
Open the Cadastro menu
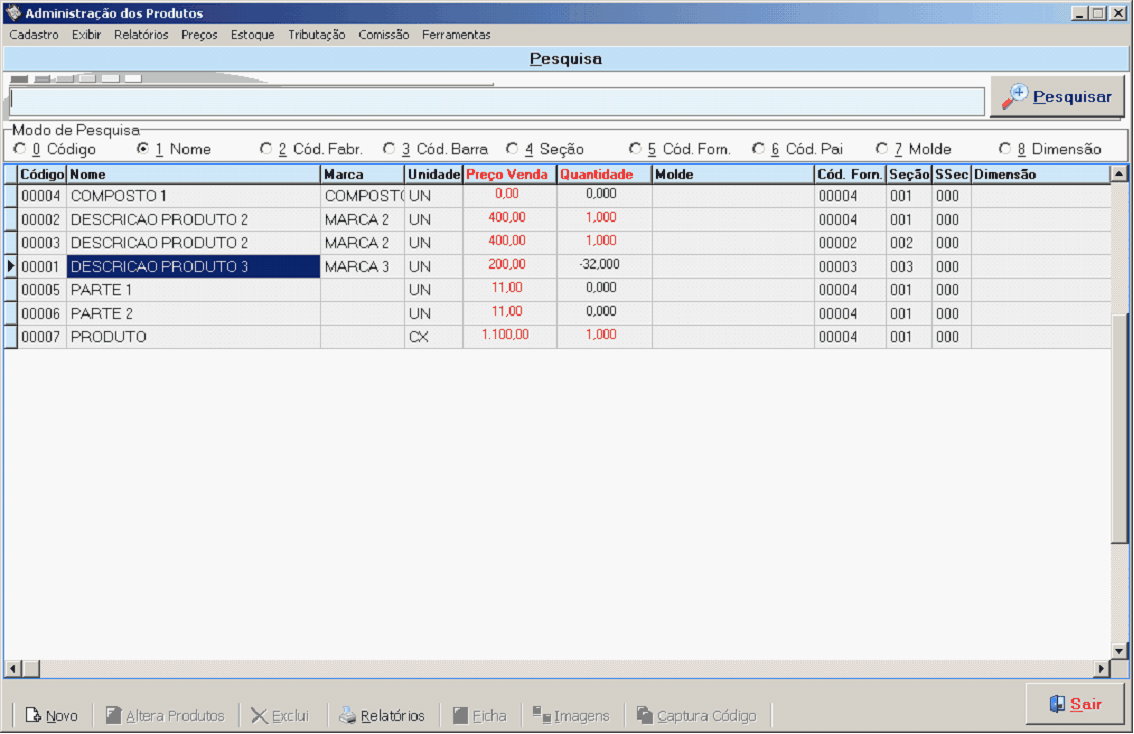34,34
